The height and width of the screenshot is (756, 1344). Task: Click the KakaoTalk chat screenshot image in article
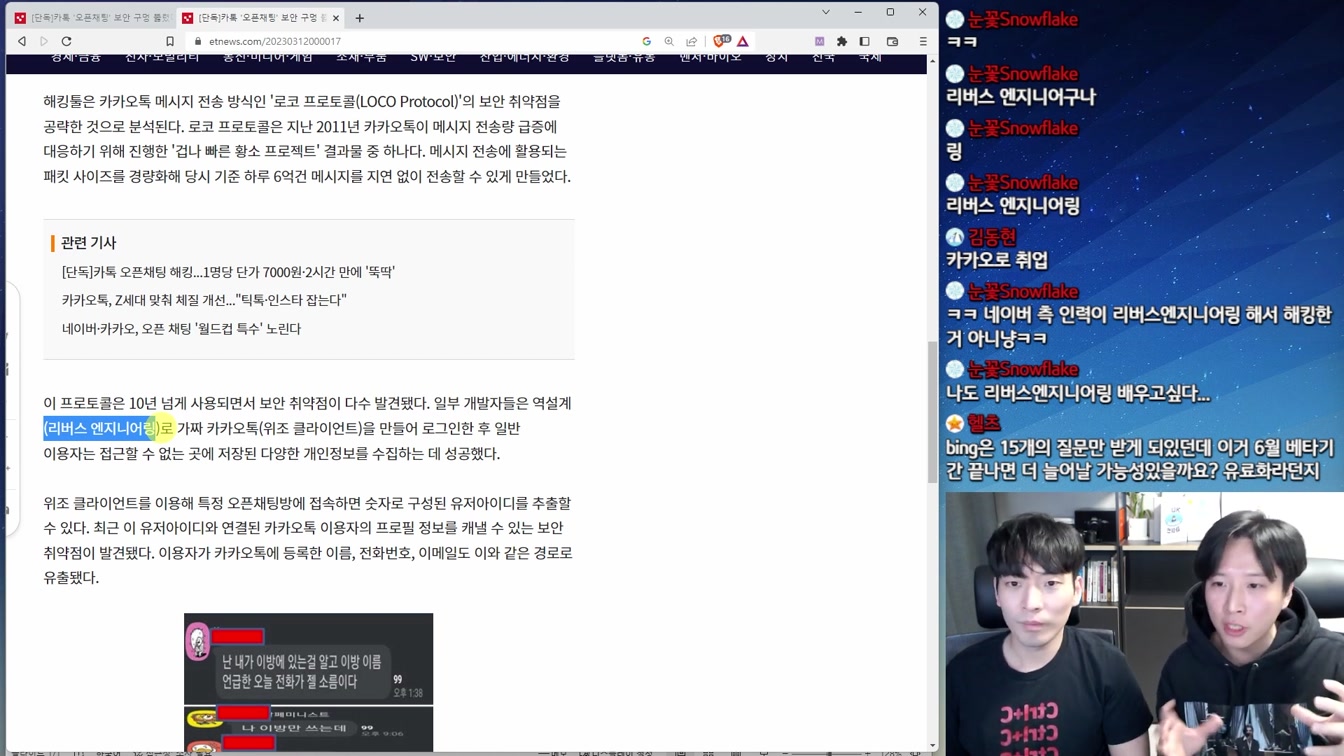click(x=308, y=682)
